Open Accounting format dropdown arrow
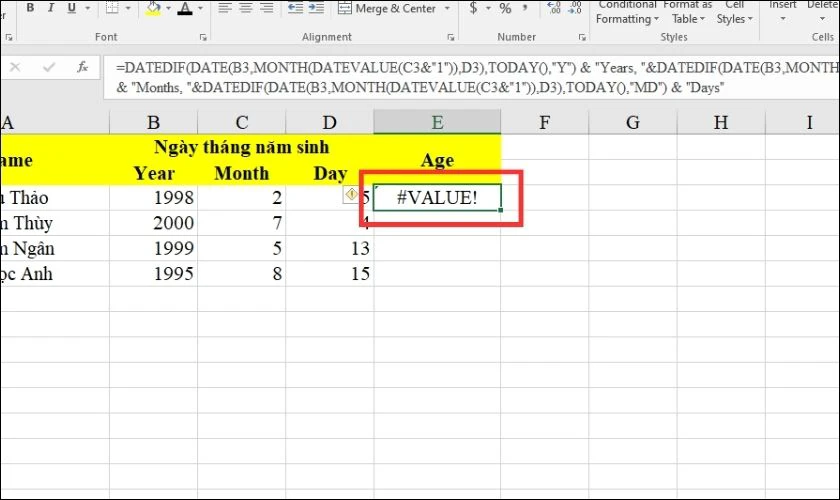 (x=488, y=8)
